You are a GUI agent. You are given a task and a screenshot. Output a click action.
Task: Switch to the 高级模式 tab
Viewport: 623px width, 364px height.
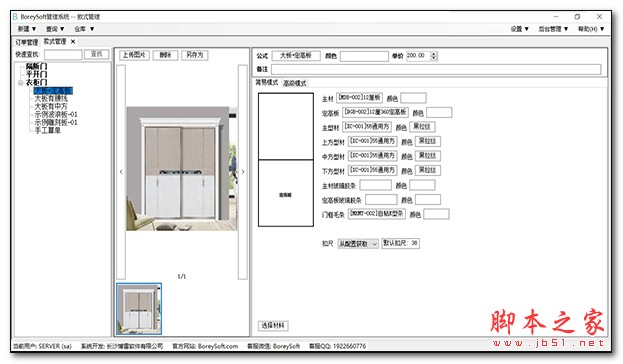pos(294,83)
